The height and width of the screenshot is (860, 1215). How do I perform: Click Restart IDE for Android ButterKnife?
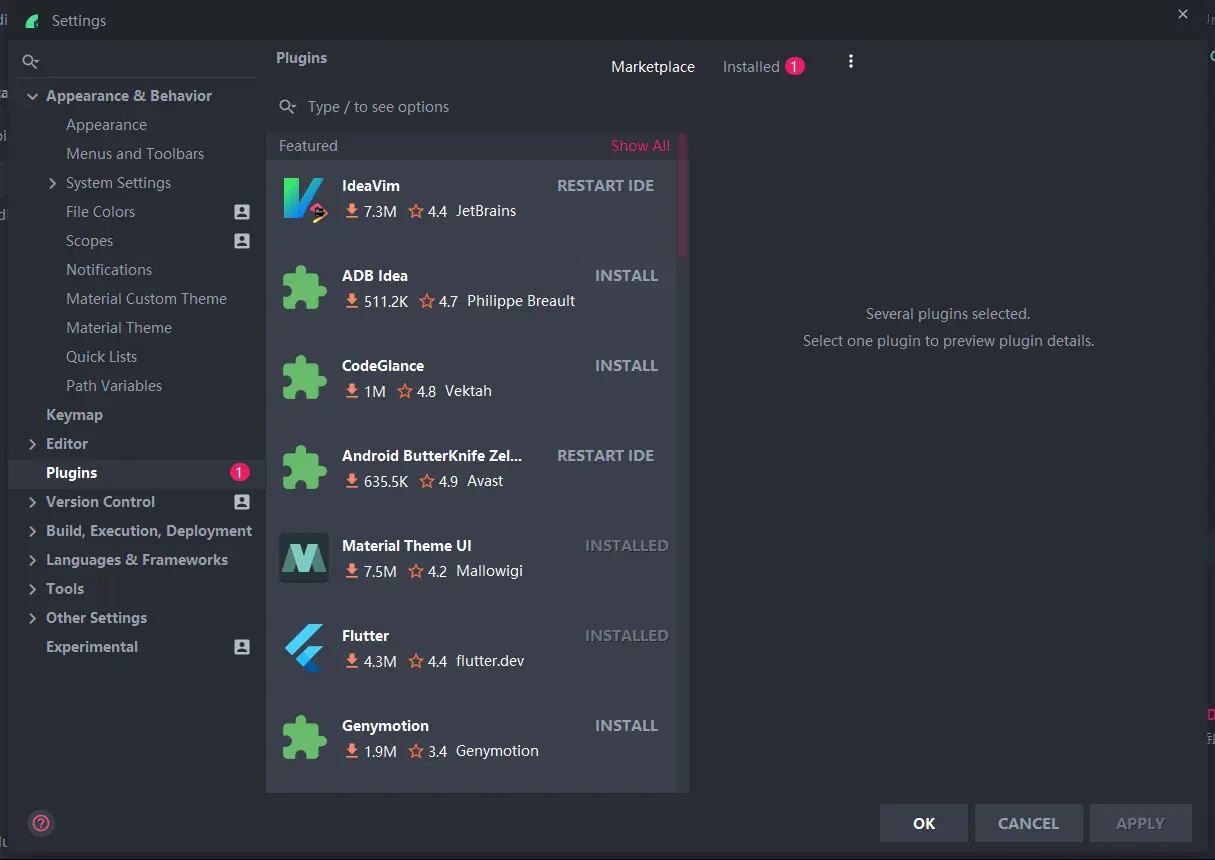coord(605,456)
